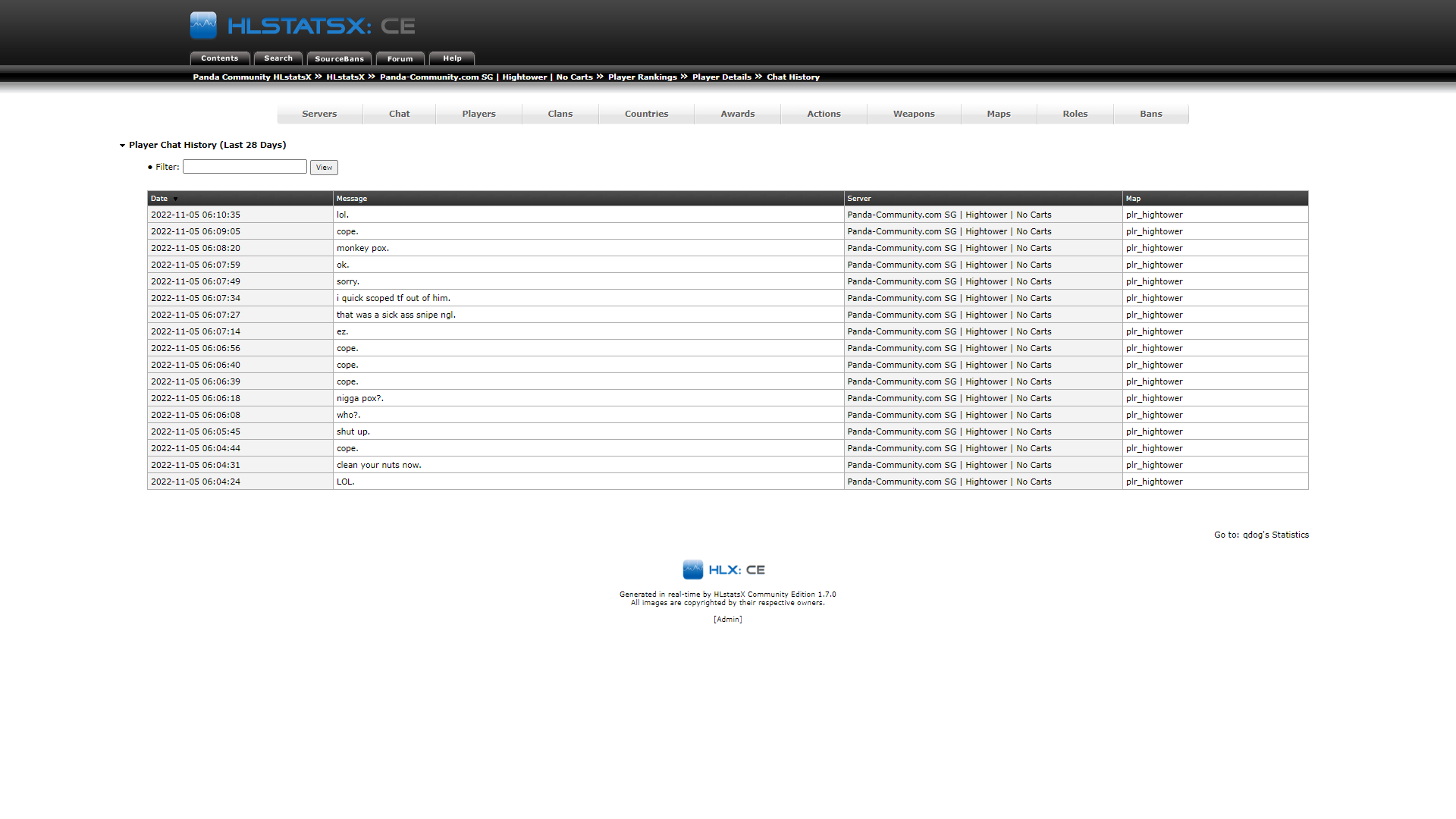The width and height of the screenshot is (1456, 819).
Task: Switch to the Awards tab
Action: tap(736, 114)
